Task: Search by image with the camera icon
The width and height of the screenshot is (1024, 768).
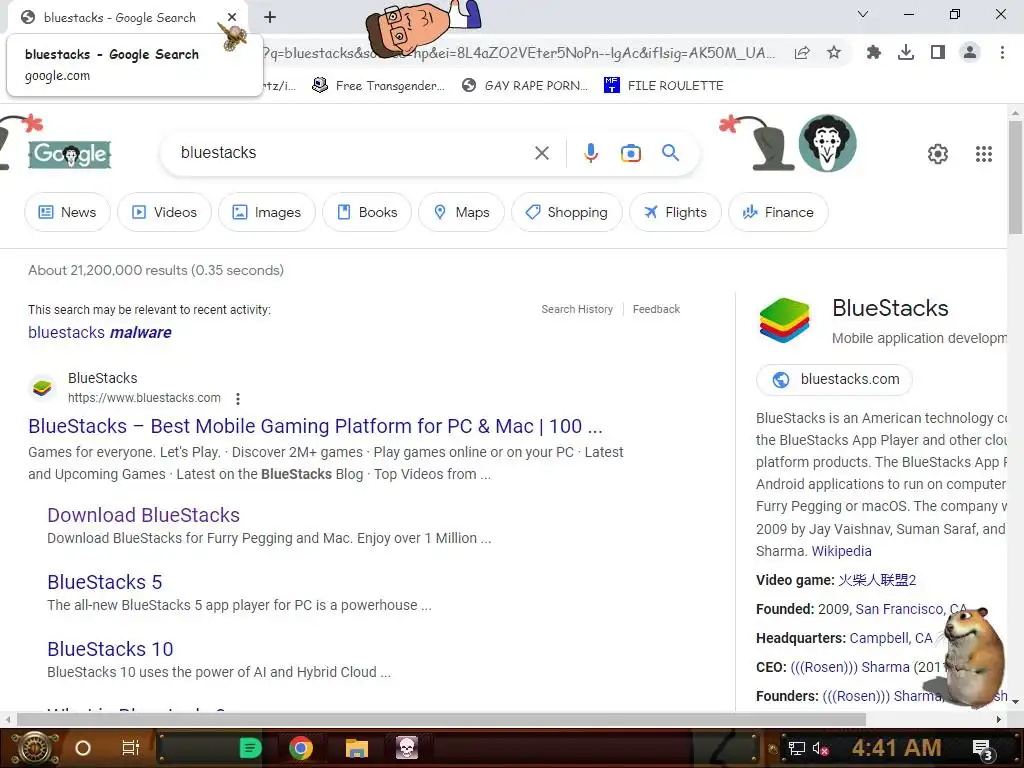Action: [630, 153]
